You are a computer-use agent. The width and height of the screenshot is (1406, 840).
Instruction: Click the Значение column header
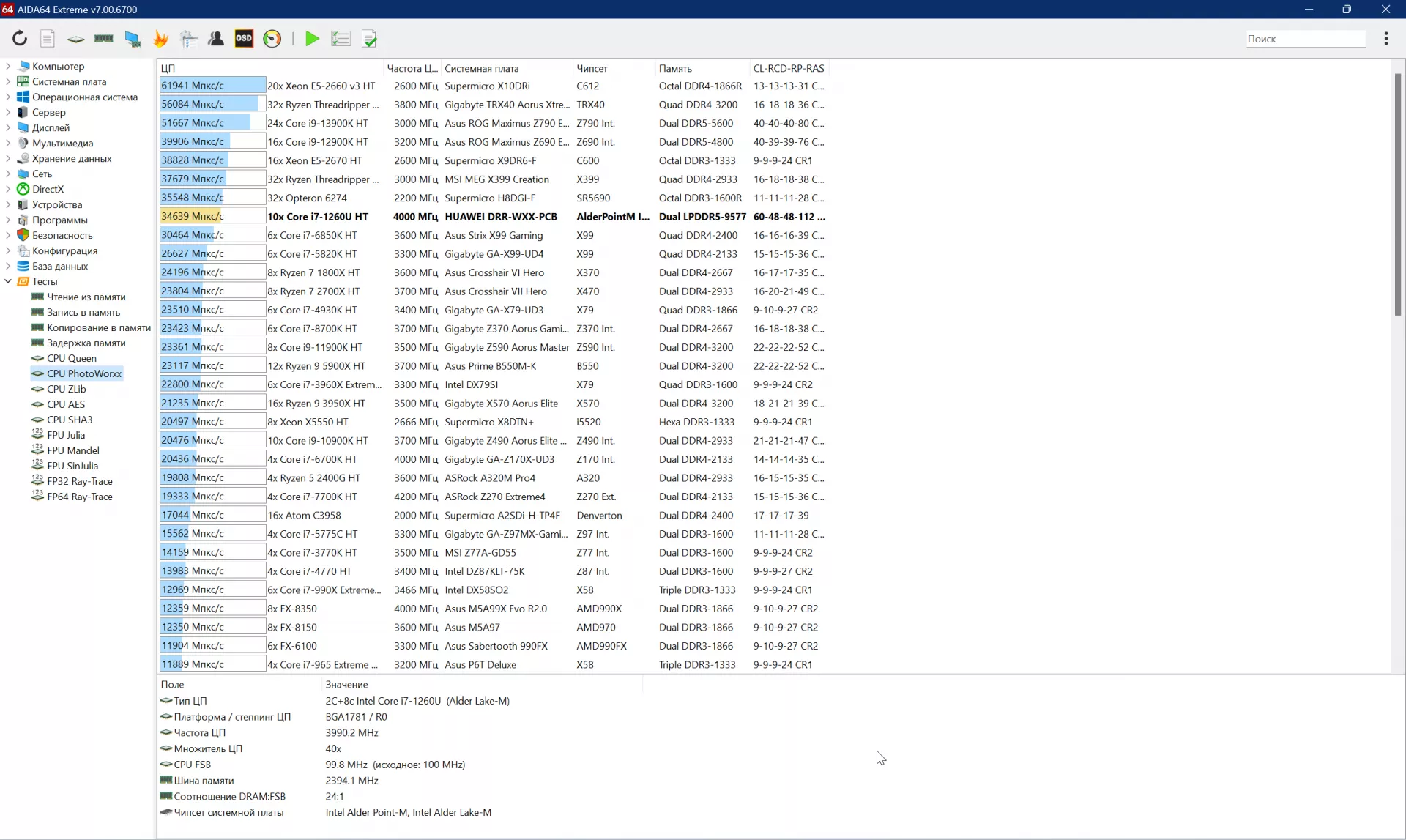click(482, 684)
